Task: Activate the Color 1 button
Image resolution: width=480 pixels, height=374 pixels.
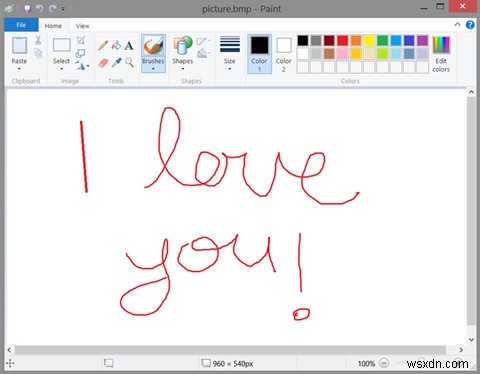Action: (259, 53)
